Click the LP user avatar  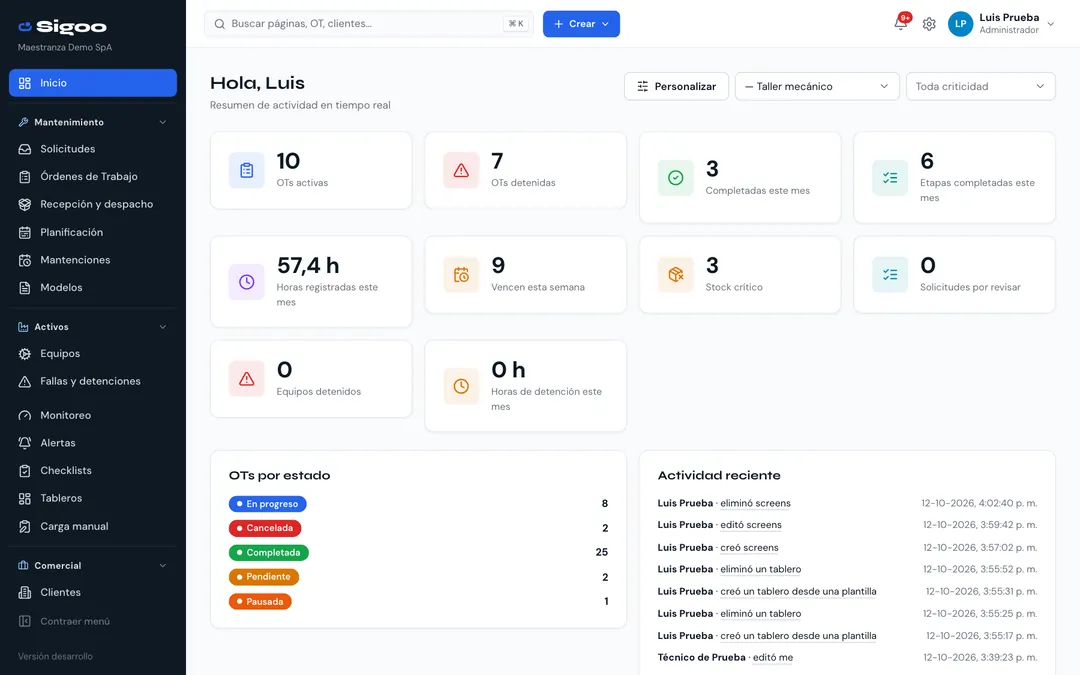pos(960,24)
